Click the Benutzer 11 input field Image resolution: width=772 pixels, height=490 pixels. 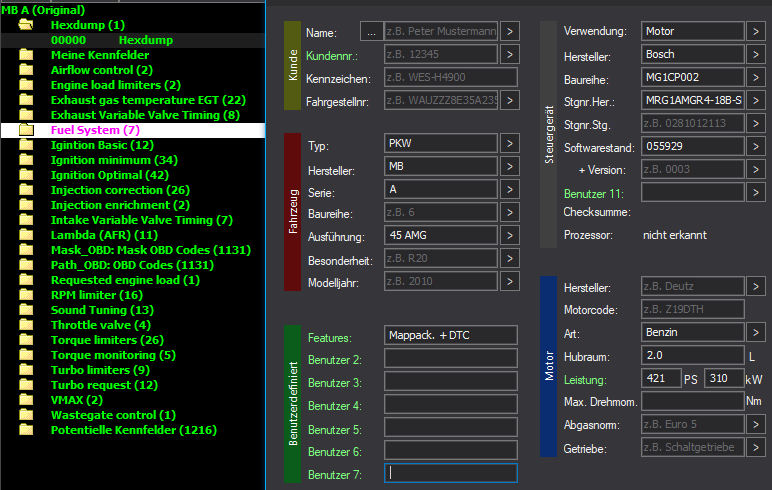692,192
